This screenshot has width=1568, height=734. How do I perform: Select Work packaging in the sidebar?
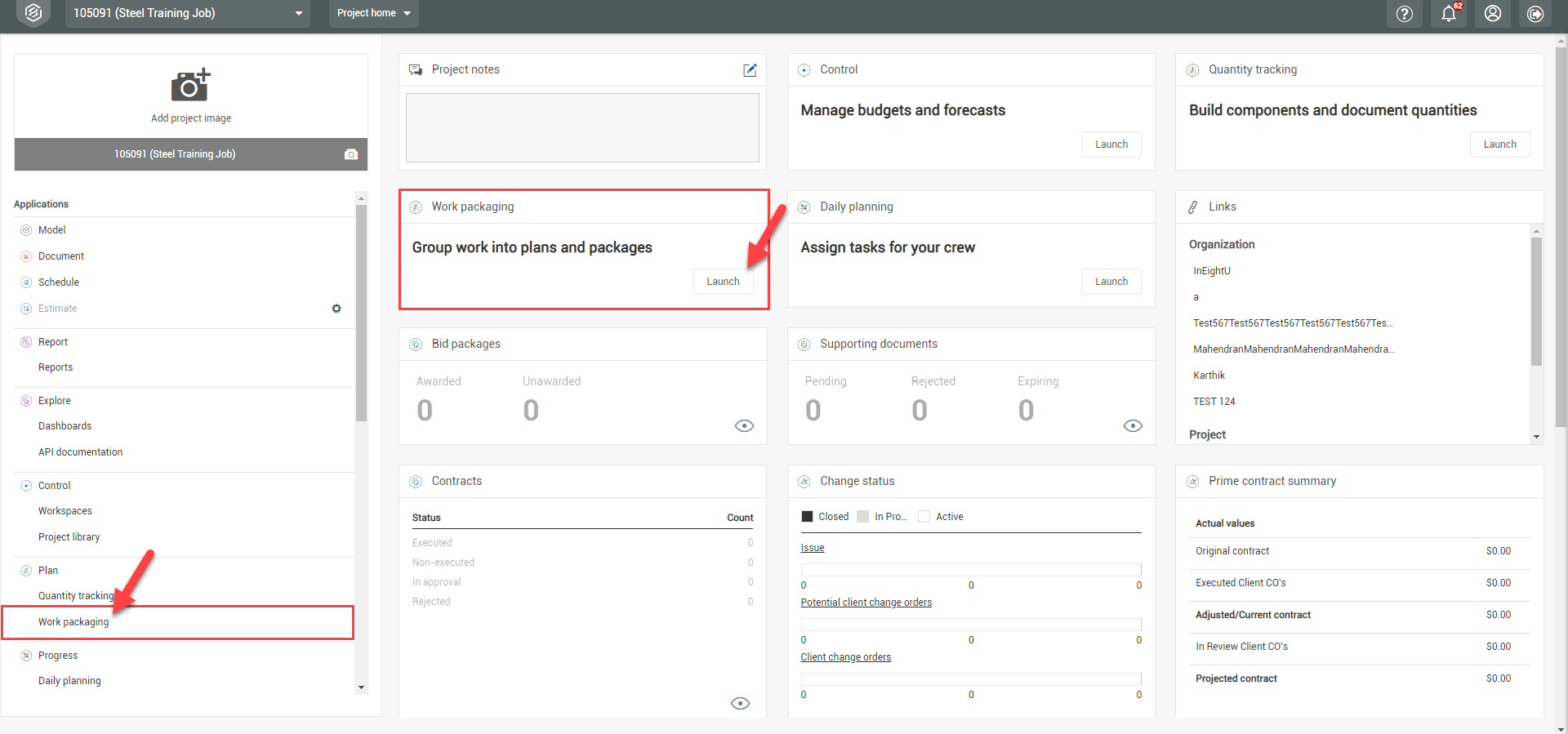coord(73,622)
